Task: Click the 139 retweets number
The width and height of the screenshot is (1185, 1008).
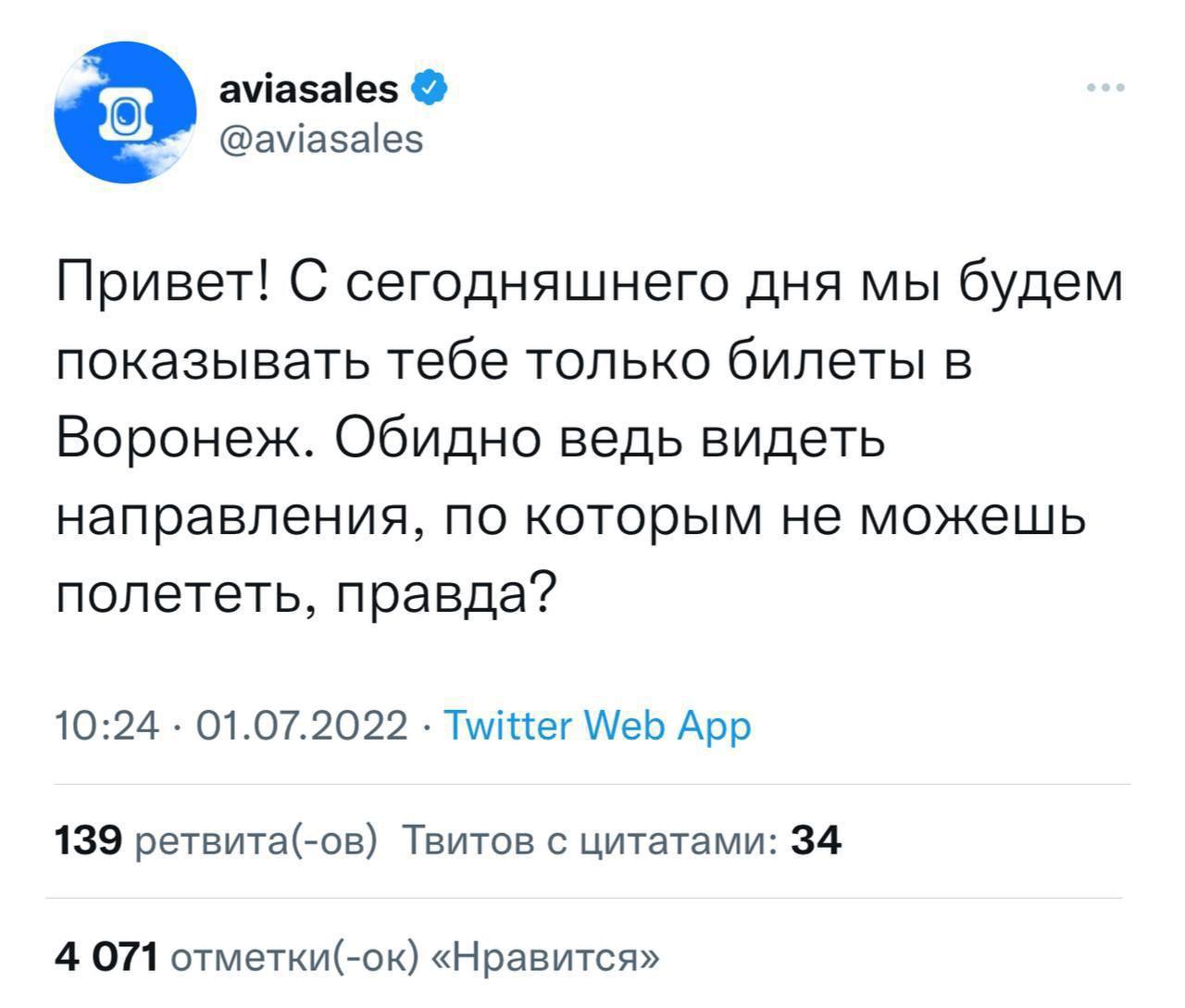Action: [x=90, y=841]
